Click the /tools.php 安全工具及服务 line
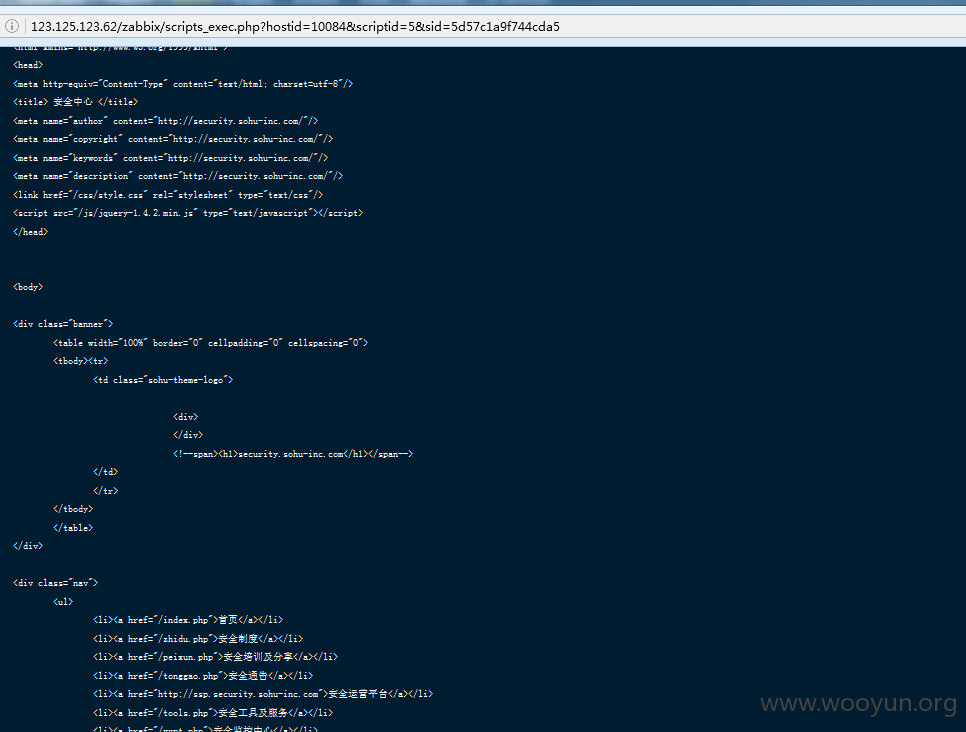The width and height of the screenshot is (966, 732). click(x=213, y=712)
